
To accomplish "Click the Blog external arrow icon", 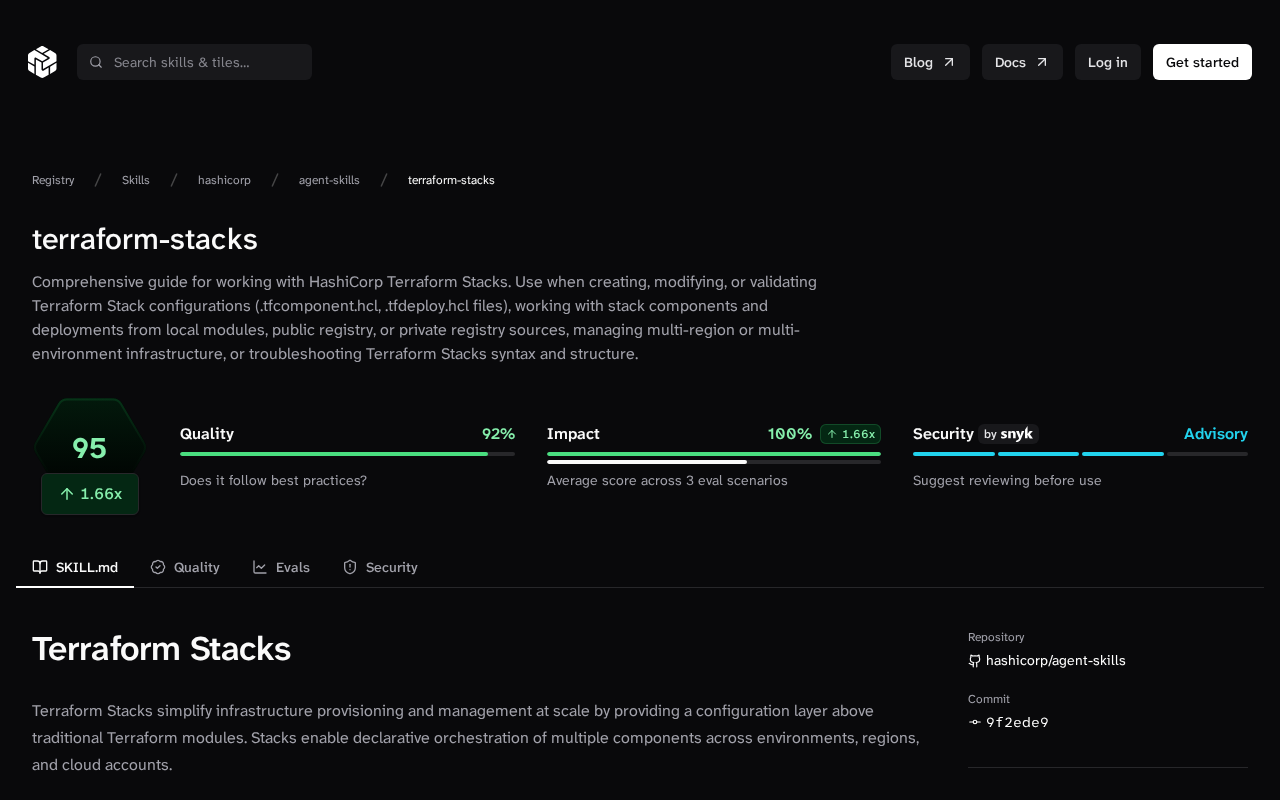I will [949, 62].
